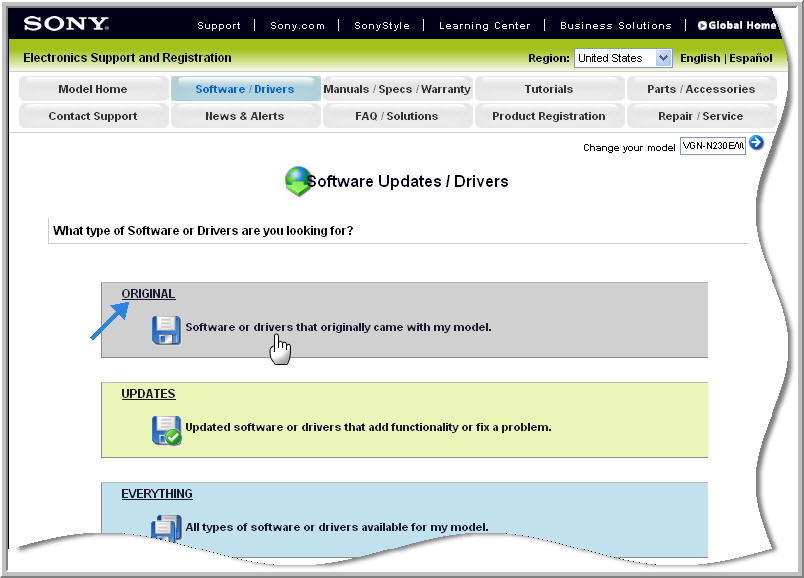Select the Model Home tab
This screenshot has width=804, height=578.
(93, 89)
